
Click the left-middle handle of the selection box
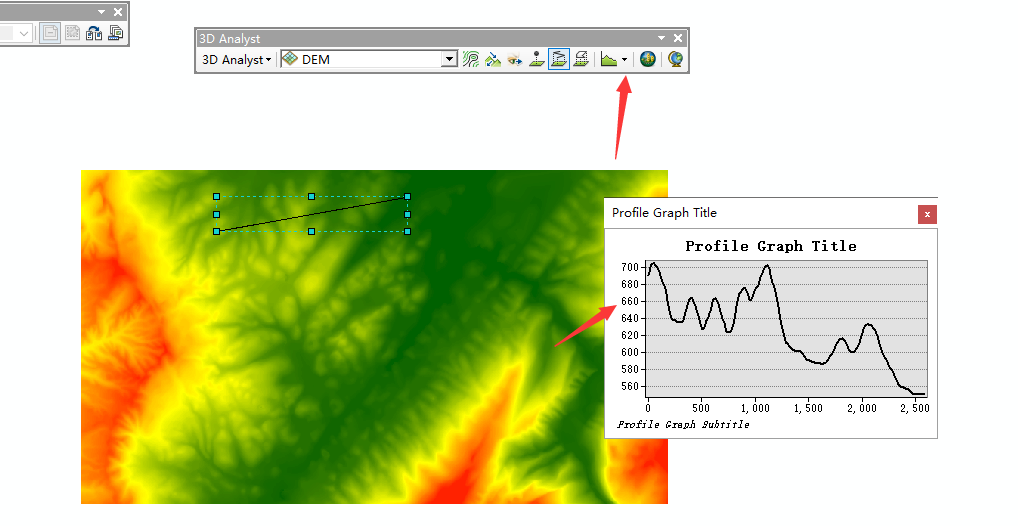[217, 214]
